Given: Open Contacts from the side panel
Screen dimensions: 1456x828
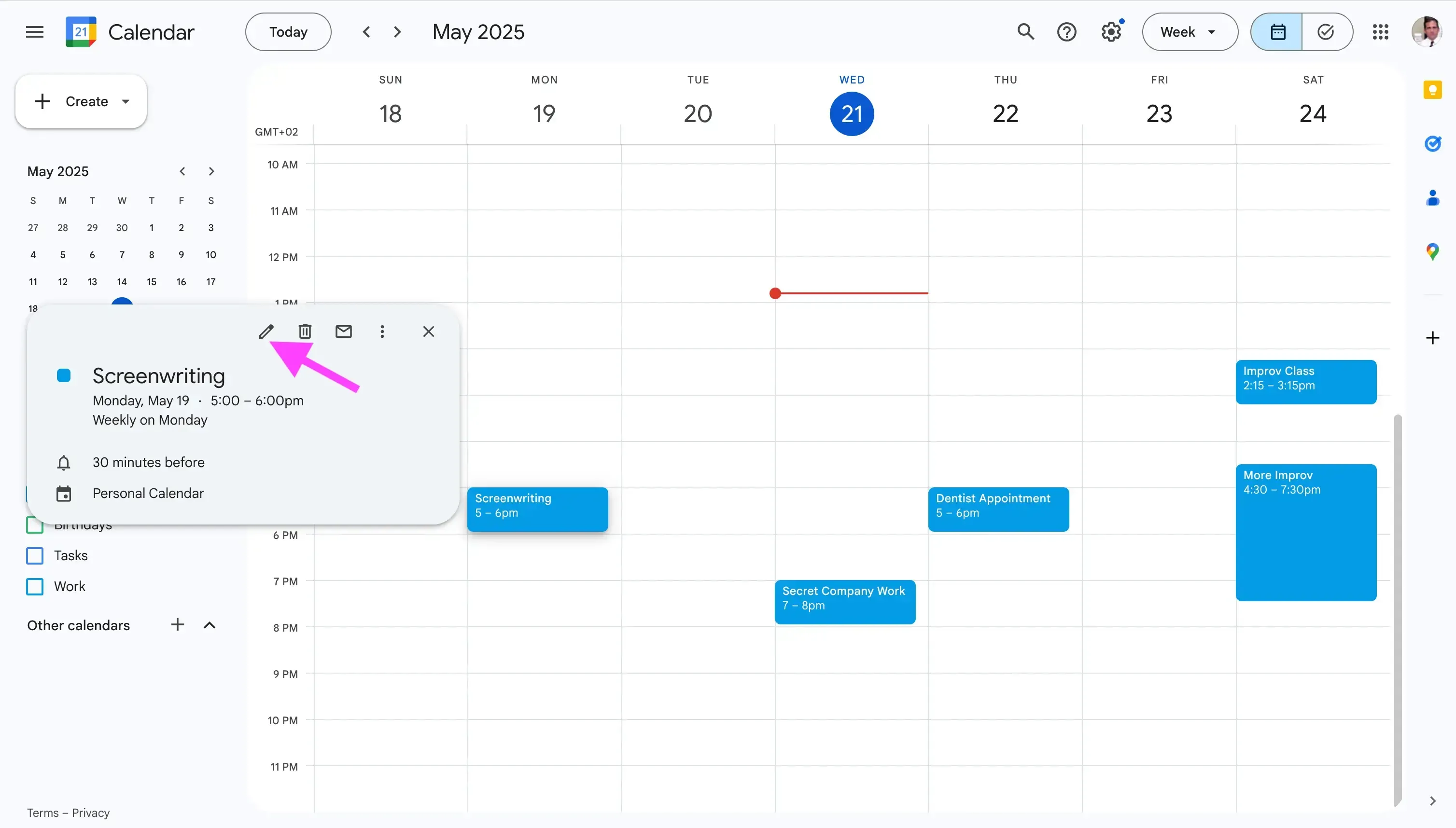Looking at the screenshot, I should click(1433, 198).
